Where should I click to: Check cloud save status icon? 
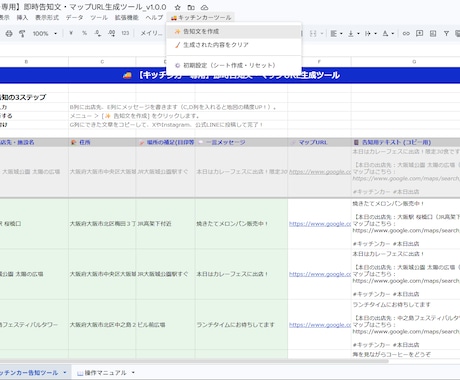[x=204, y=7]
